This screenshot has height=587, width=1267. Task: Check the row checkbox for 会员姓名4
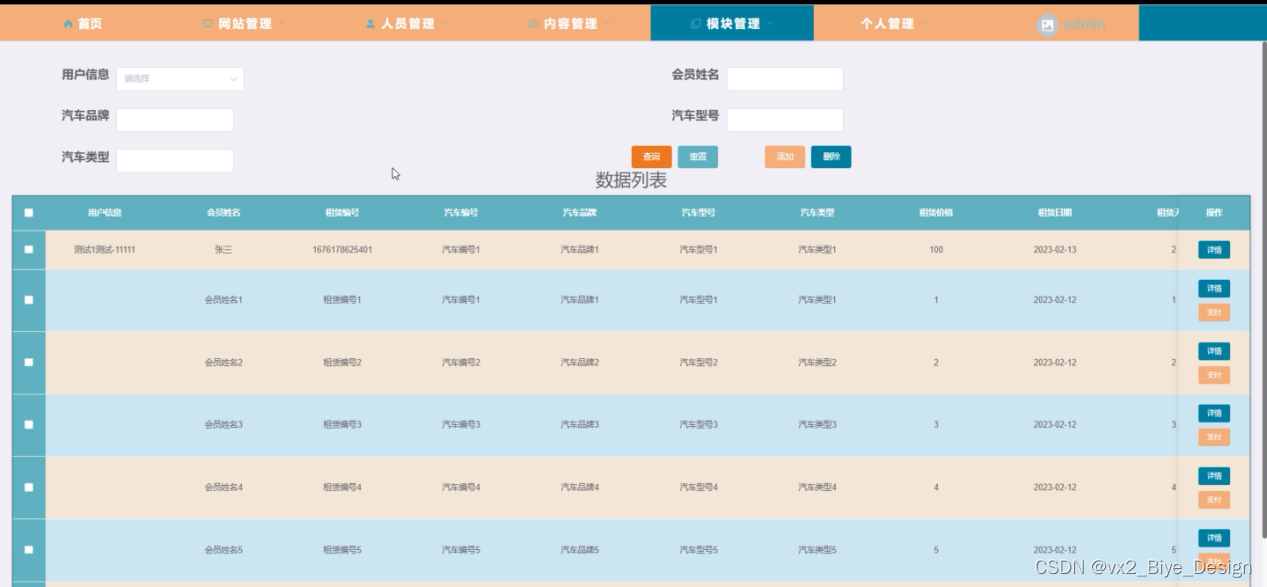coord(28,487)
